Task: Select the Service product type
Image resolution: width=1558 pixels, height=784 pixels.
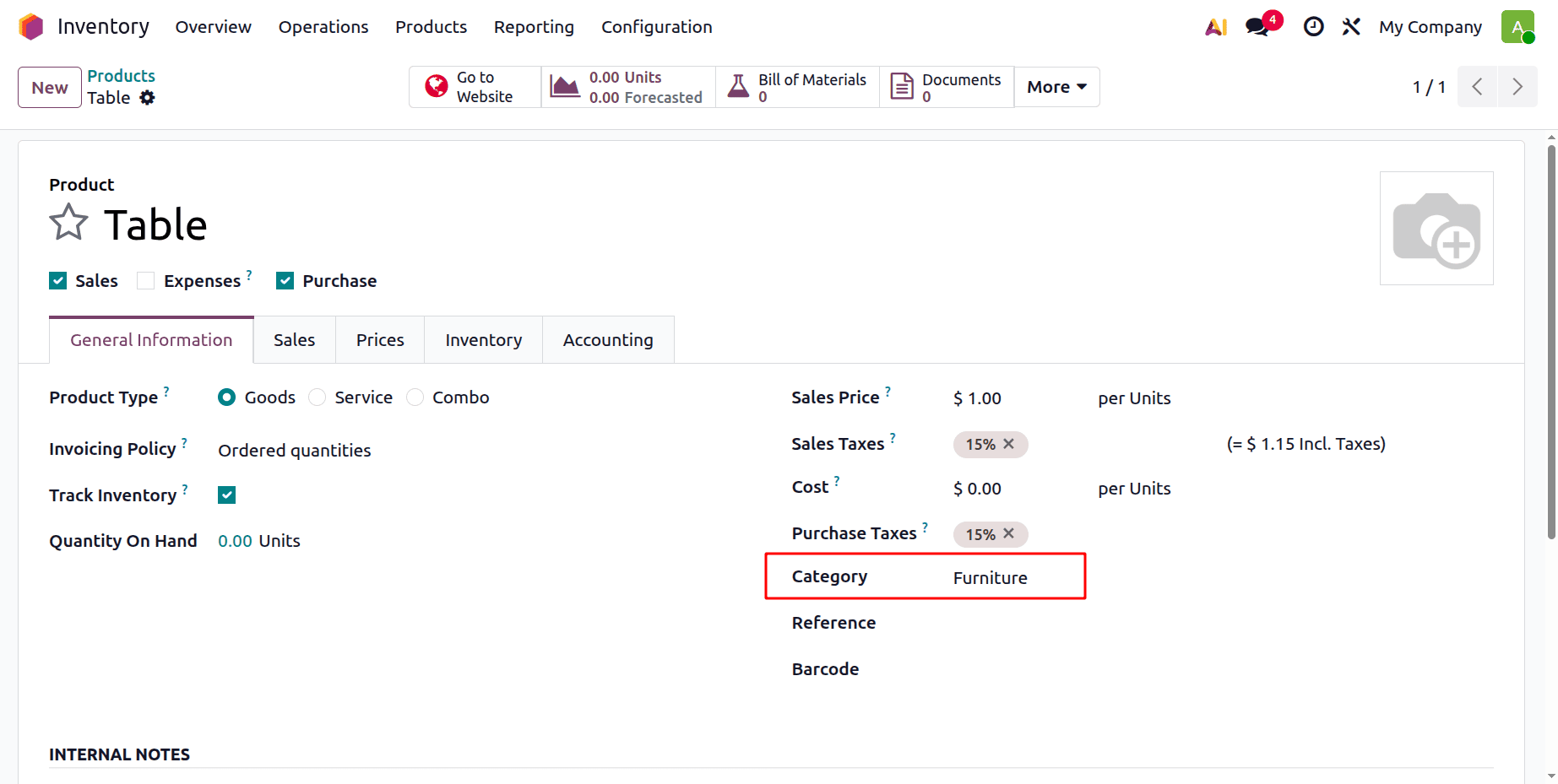Action: [317, 397]
